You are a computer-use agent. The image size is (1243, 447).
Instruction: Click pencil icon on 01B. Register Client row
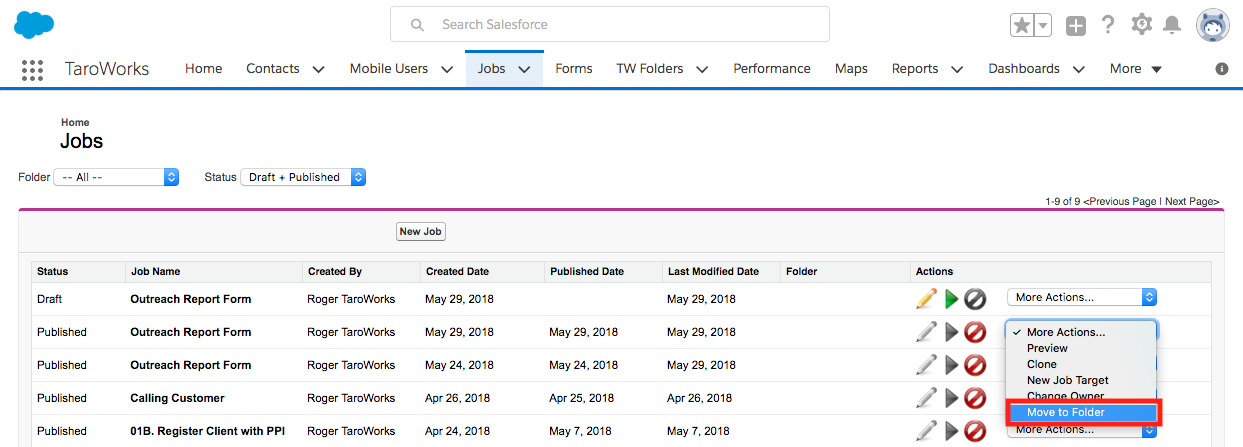pyautogui.click(x=926, y=431)
